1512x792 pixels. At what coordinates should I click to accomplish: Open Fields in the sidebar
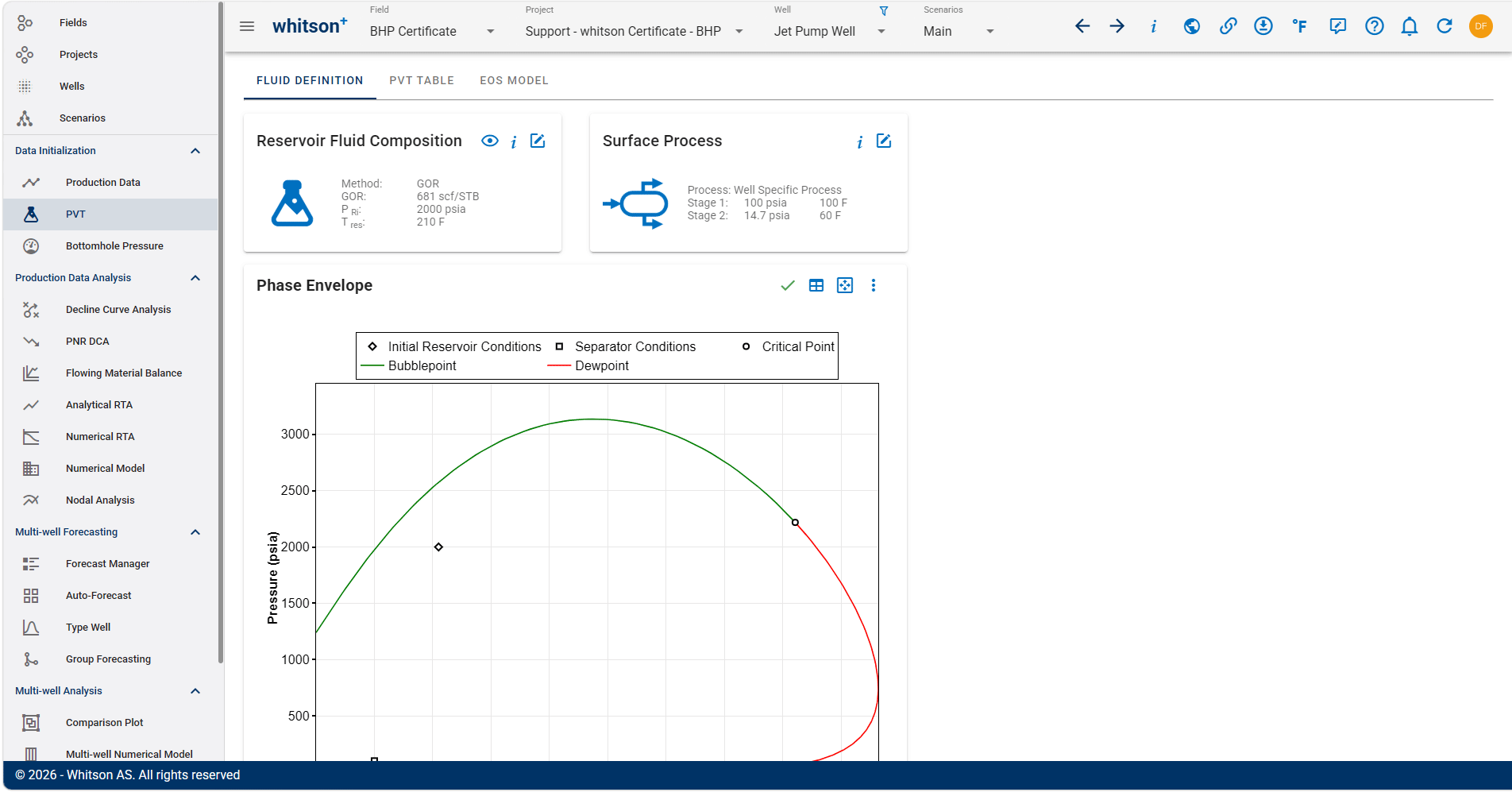(x=110, y=23)
